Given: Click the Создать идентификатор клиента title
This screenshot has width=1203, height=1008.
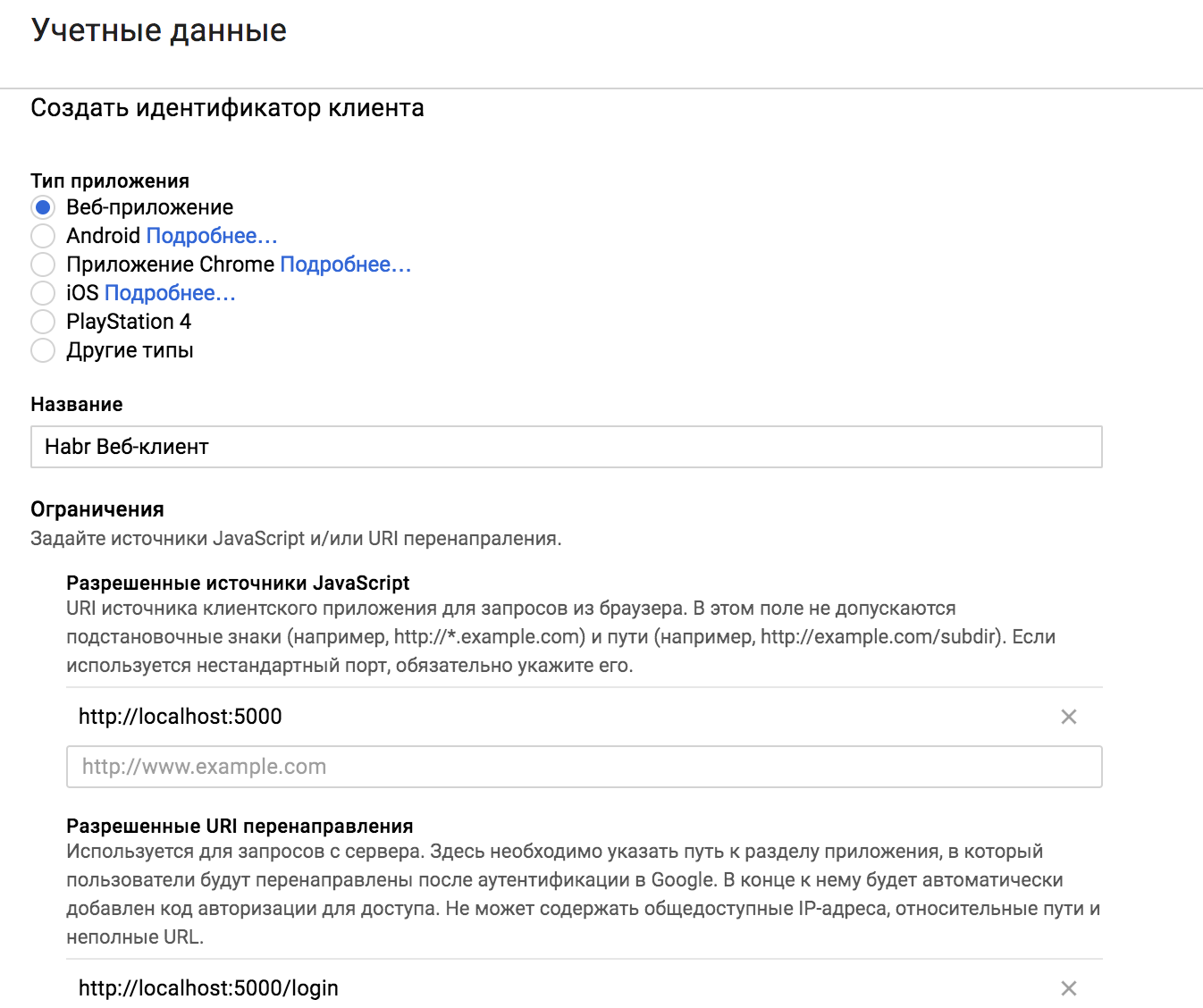Looking at the screenshot, I should [x=227, y=108].
